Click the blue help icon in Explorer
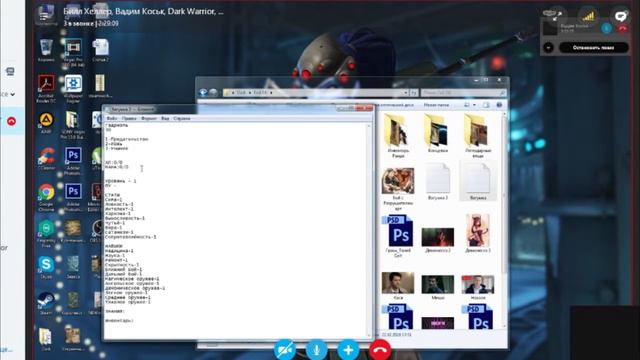 pos(499,105)
